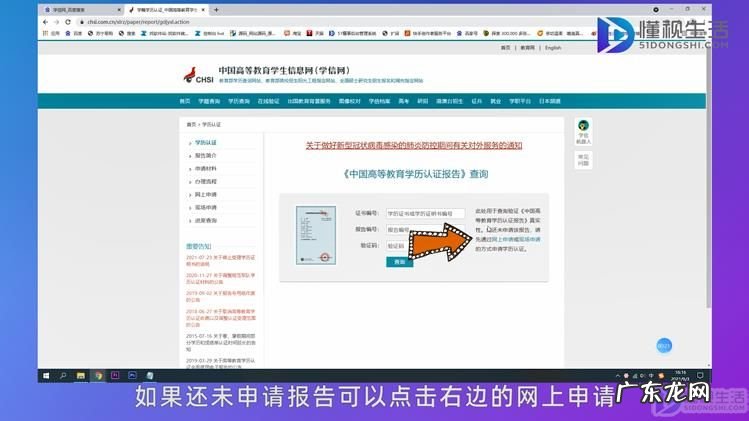This screenshot has width=749, height=421.
Task: Open the Windows Start menu
Action: [46, 376]
